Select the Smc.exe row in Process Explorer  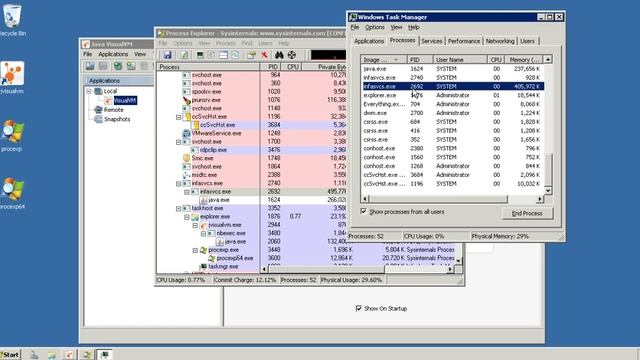pos(202,158)
